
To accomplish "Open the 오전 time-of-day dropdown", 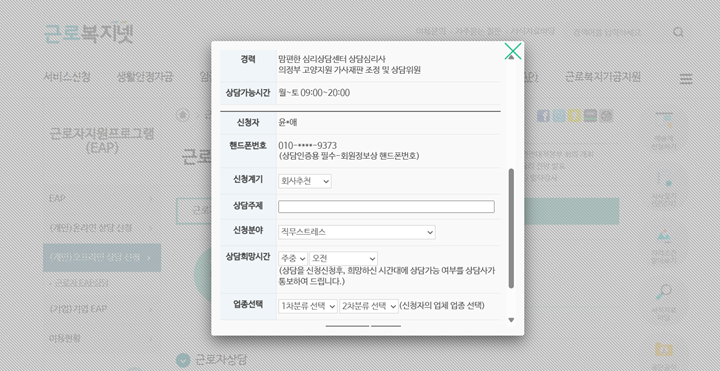I will pyautogui.click(x=343, y=259).
